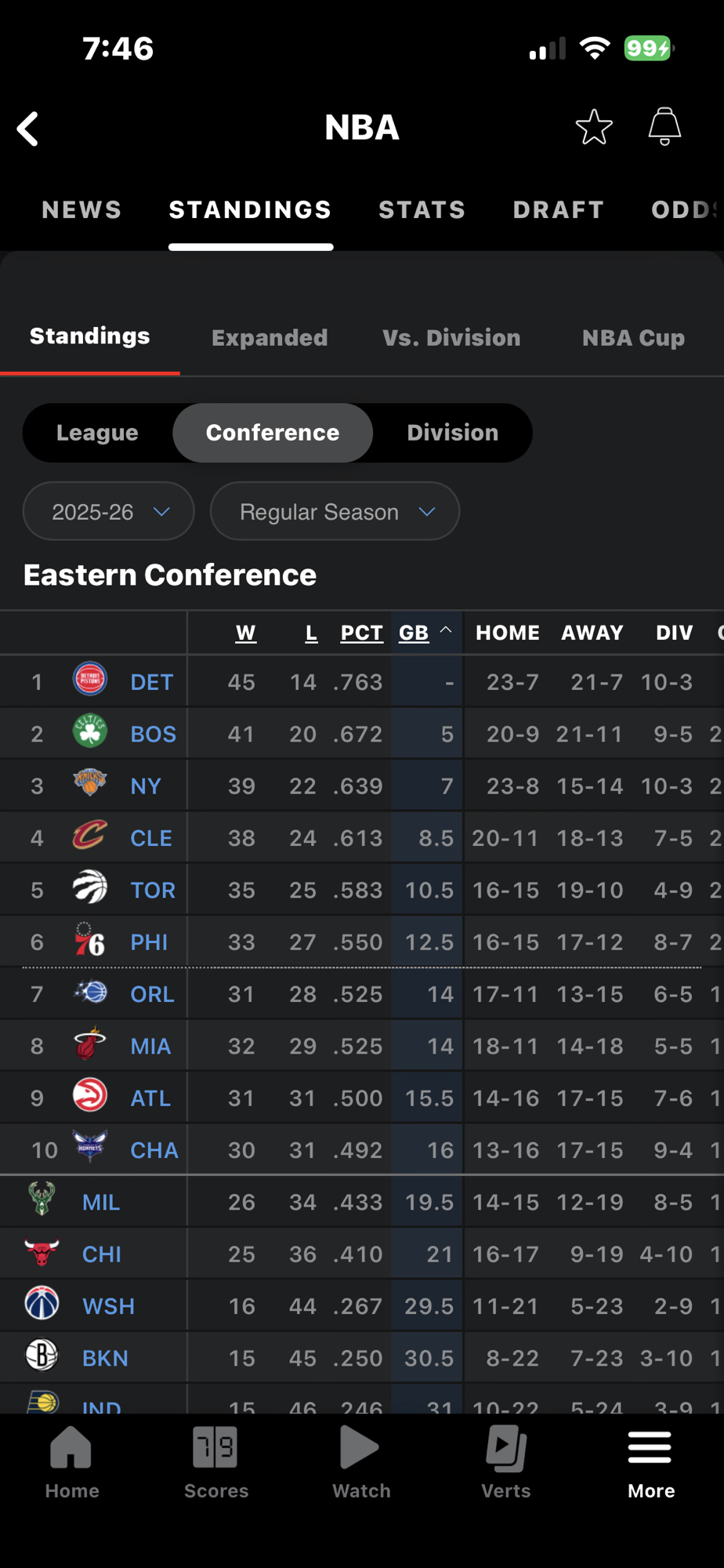Open the More hamburger menu
The image size is (724, 1568).
click(650, 1461)
